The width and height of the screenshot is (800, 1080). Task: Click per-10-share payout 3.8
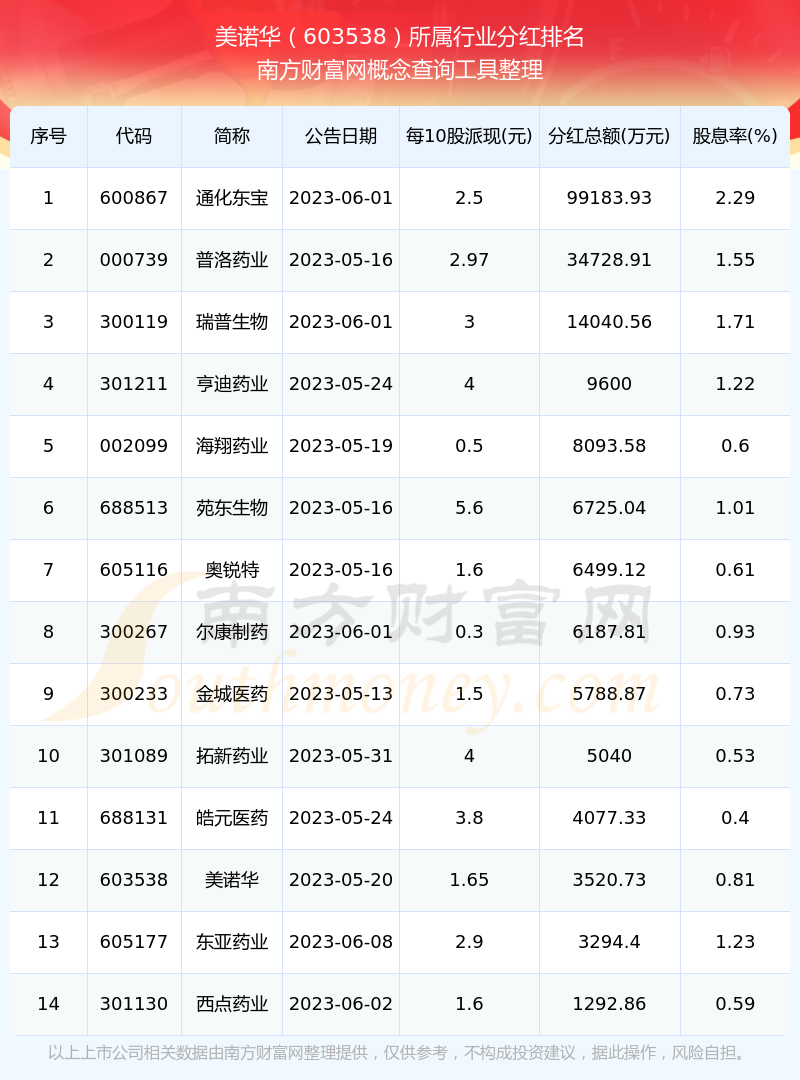click(469, 818)
